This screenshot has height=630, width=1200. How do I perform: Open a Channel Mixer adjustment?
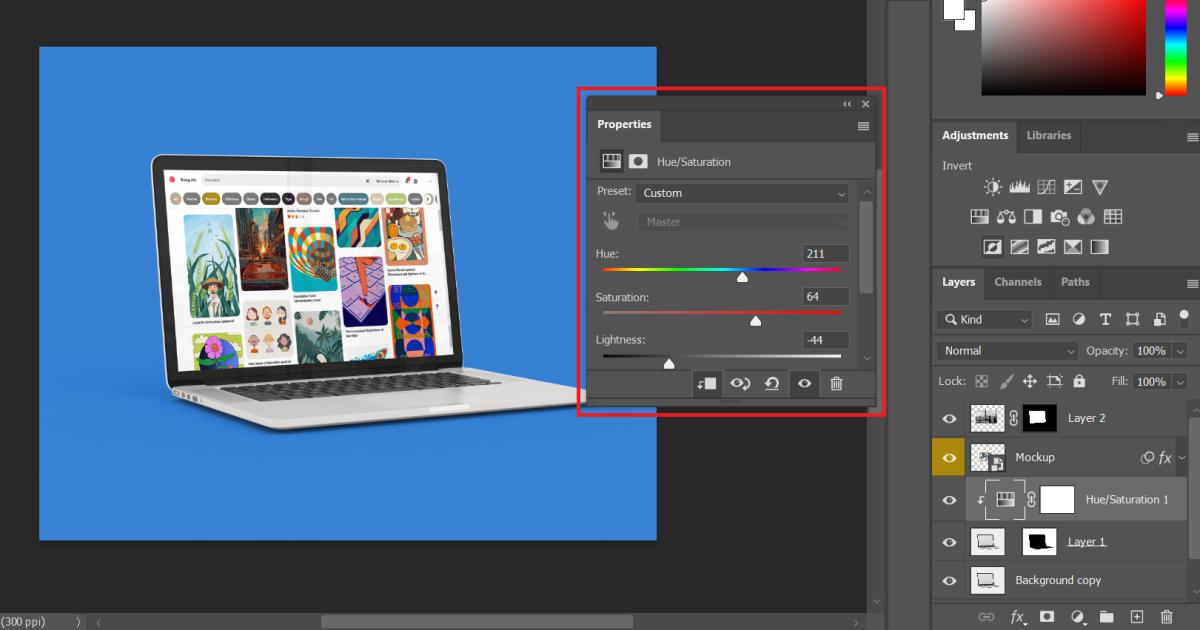tap(1086, 216)
